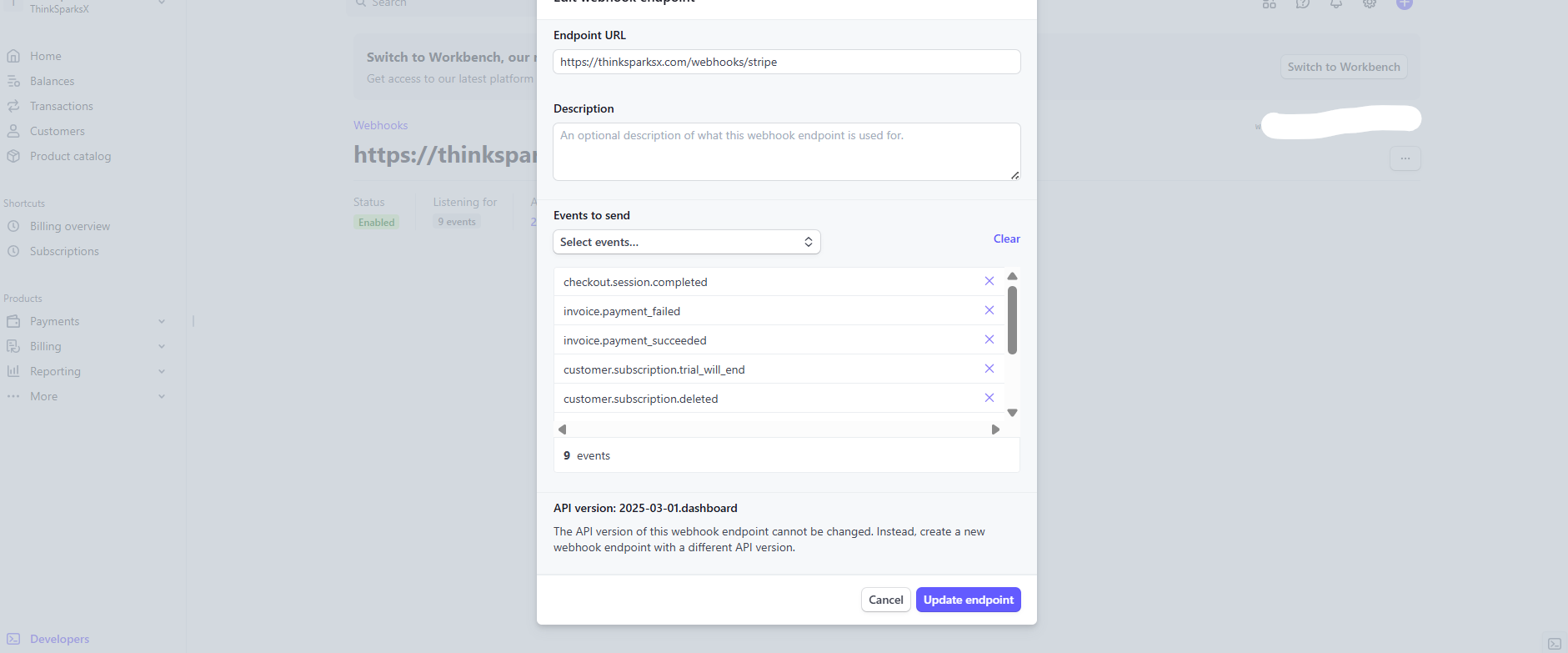Remove customer.subscription.deleted event
This screenshot has height=653, width=1568.
coord(989,398)
